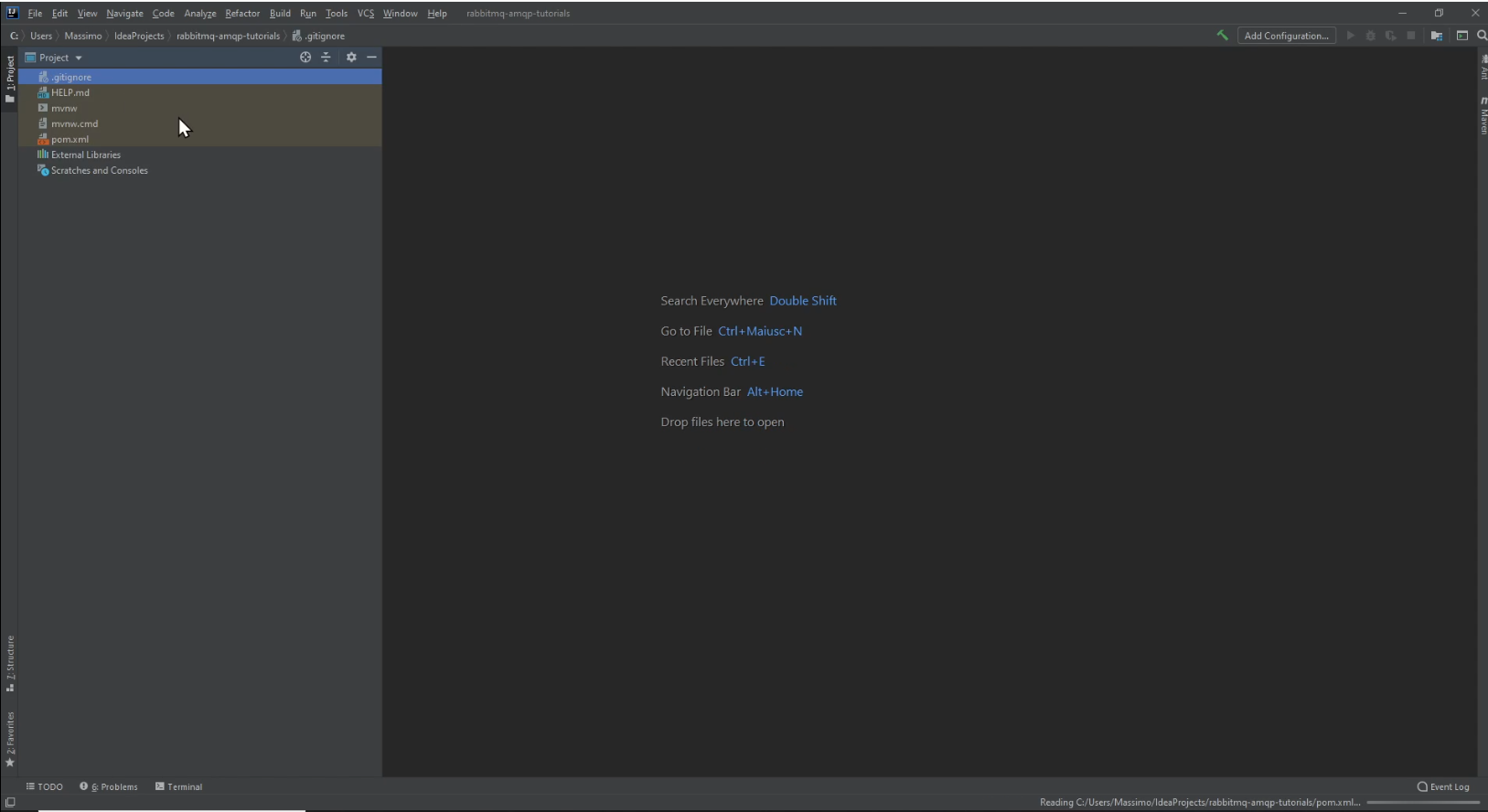
Task: Open the Window menu
Action: click(400, 13)
